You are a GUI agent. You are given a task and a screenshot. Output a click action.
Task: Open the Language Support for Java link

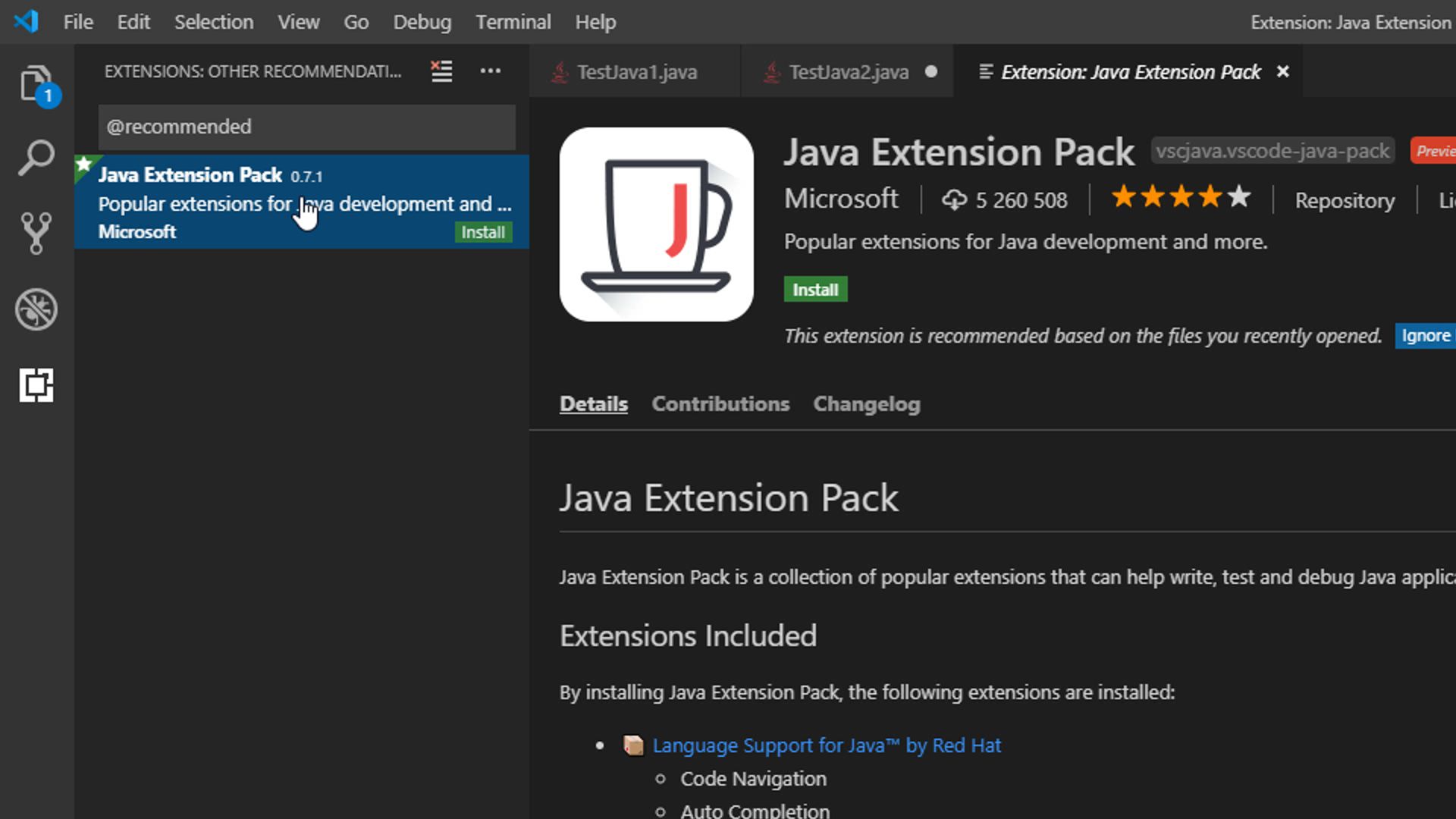827,745
